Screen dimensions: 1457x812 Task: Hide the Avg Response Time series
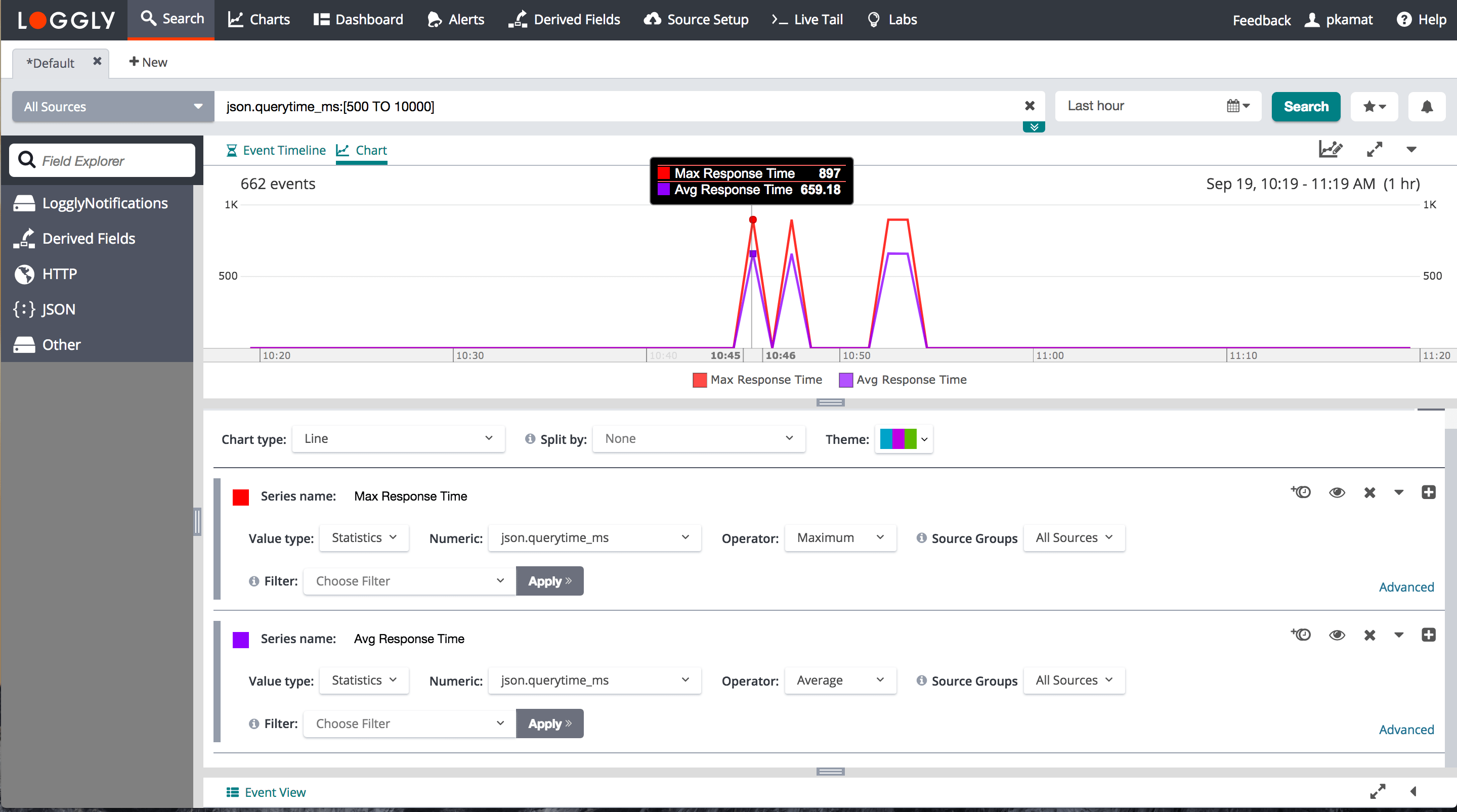pos(1337,635)
